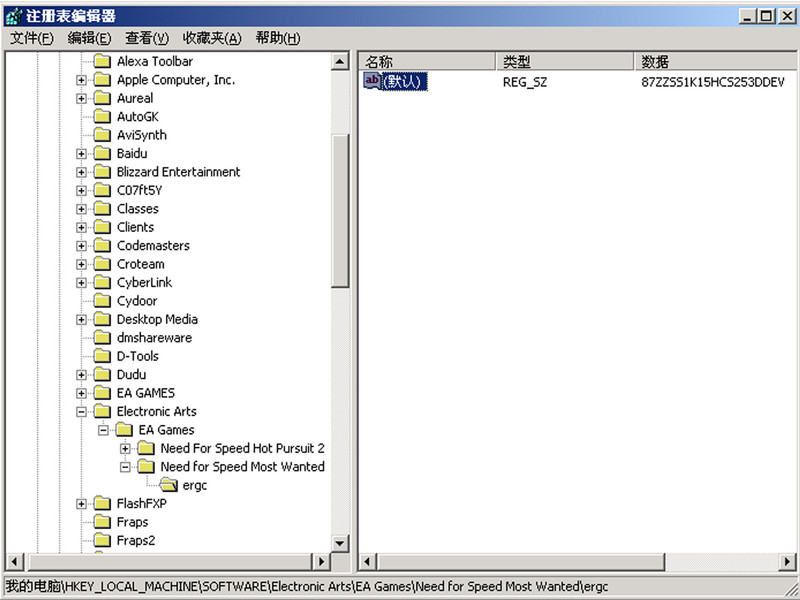Expand the Baidu key
The height and width of the screenshot is (600, 800).
pos(81,154)
